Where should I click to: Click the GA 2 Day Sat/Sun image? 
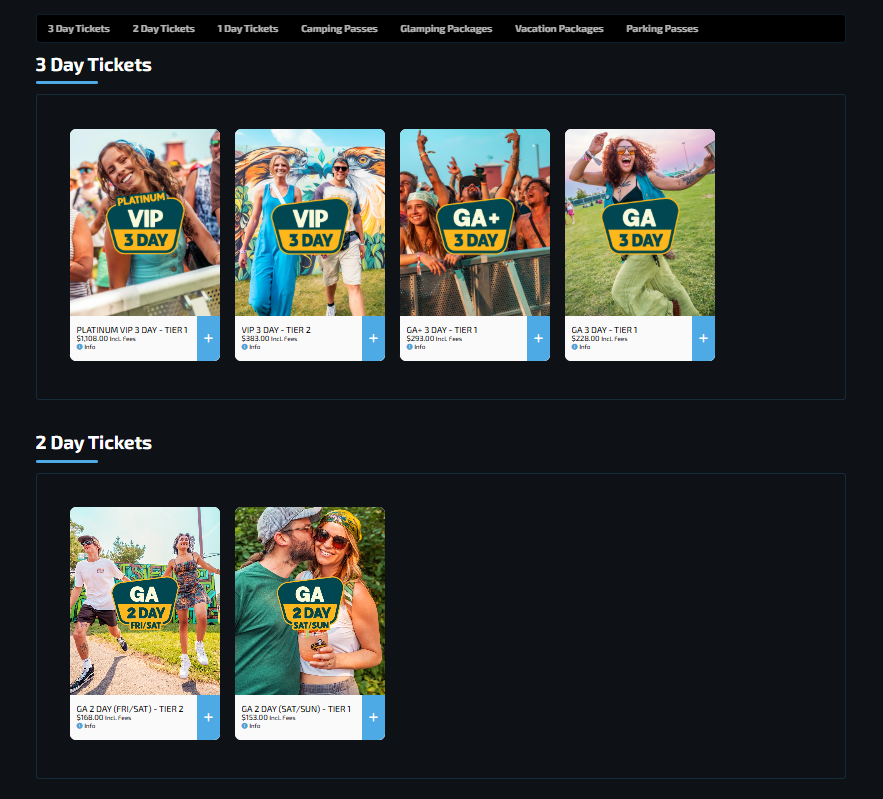click(310, 601)
